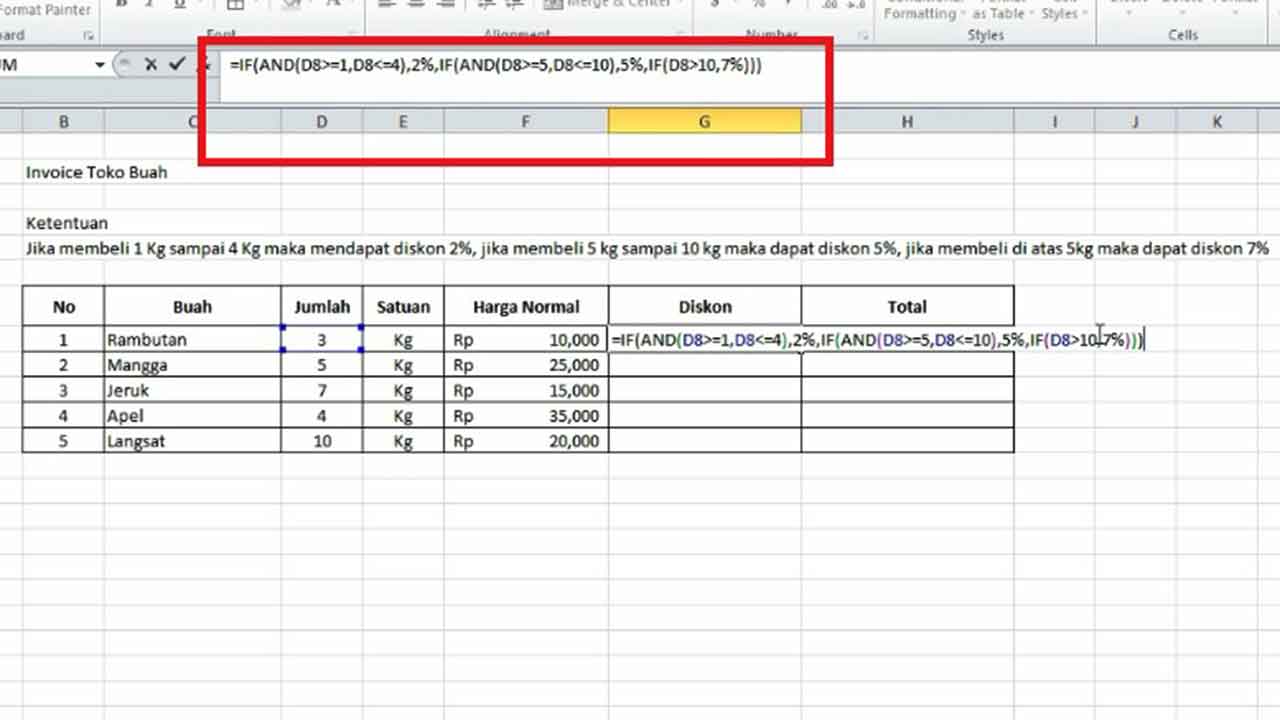The height and width of the screenshot is (720, 1280).
Task: Open the Clipboard dialog launcher
Action: 88,36
